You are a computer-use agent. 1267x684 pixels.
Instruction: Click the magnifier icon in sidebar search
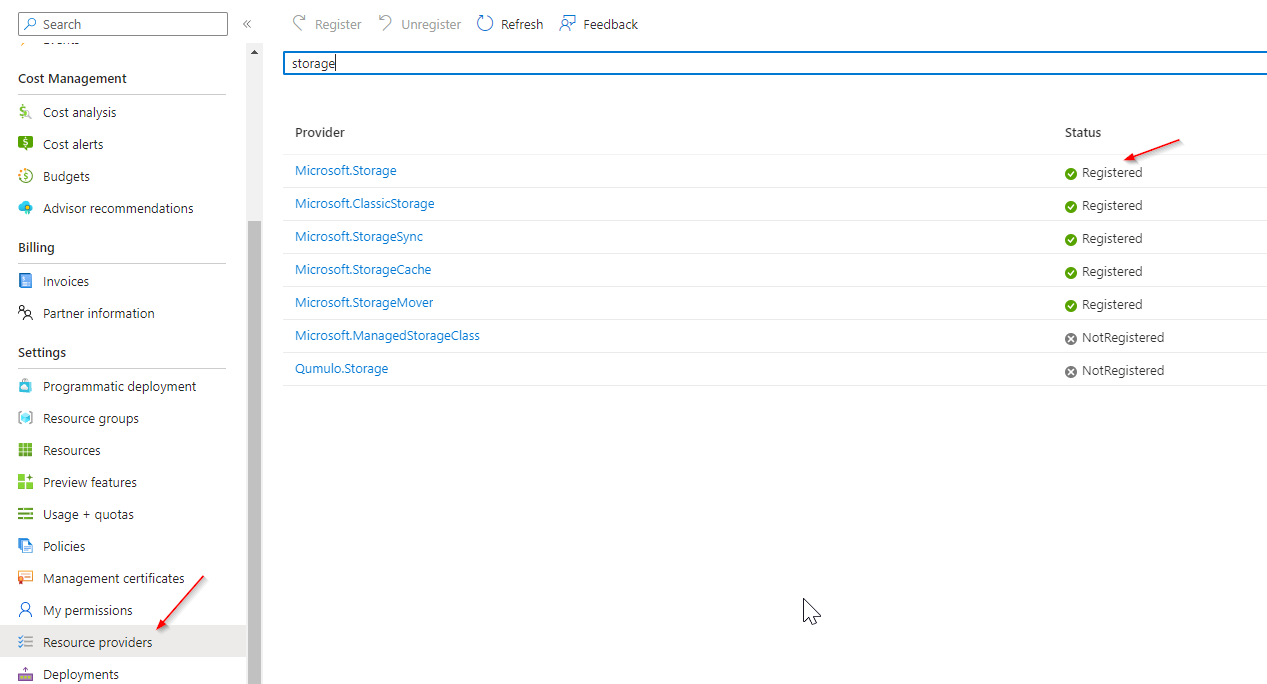pyautogui.click(x=31, y=24)
